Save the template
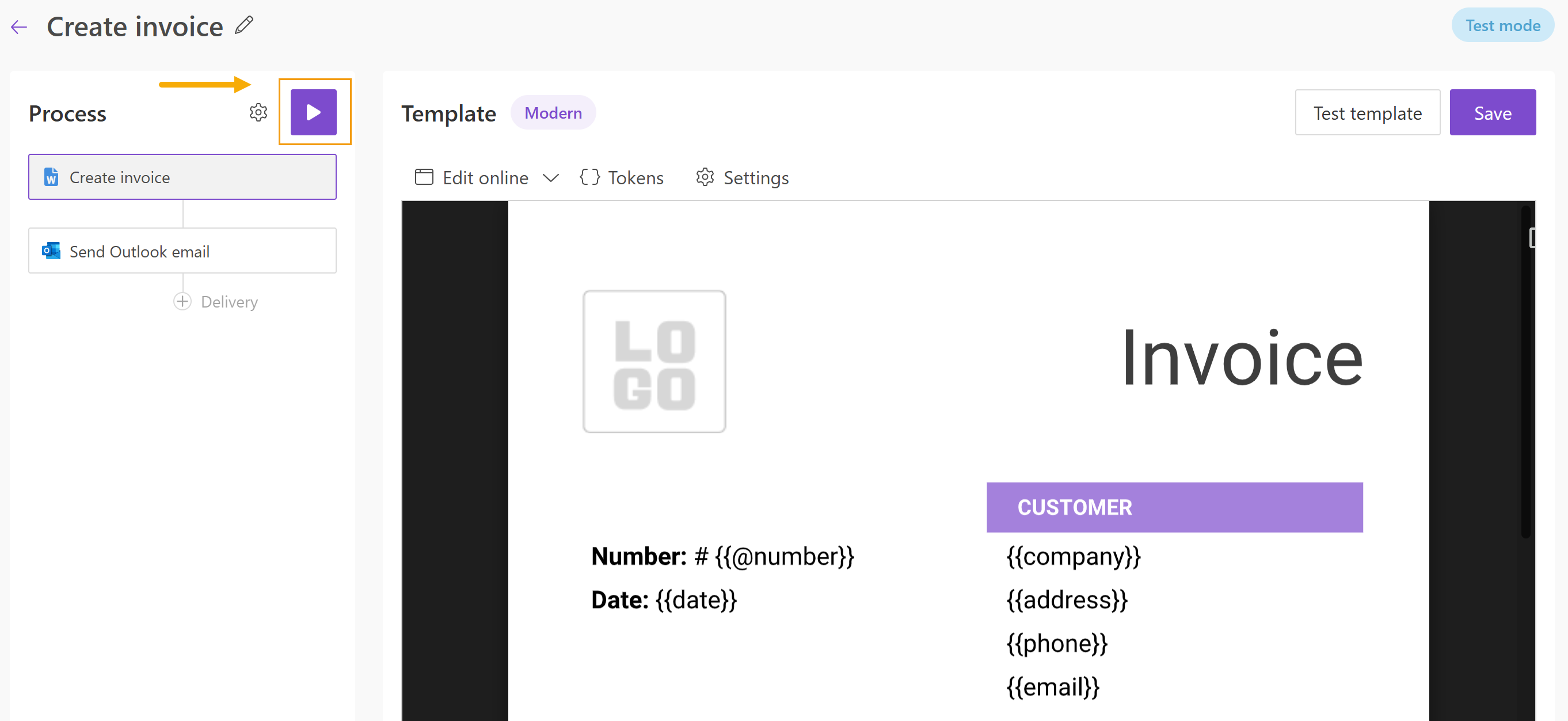The image size is (1568, 721). pyautogui.click(x=1493, y=113)
